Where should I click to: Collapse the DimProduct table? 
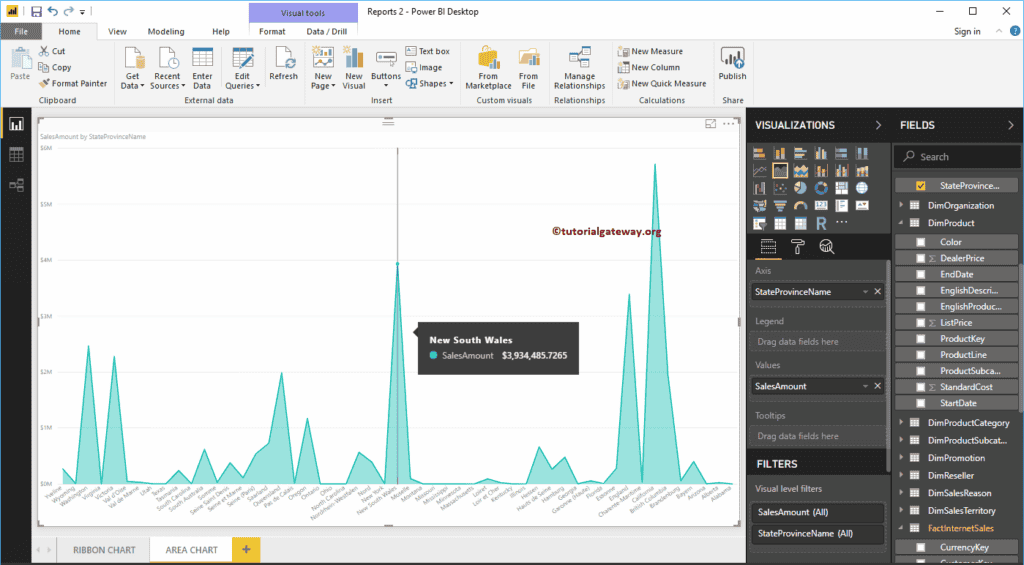[x=901, y=223]
